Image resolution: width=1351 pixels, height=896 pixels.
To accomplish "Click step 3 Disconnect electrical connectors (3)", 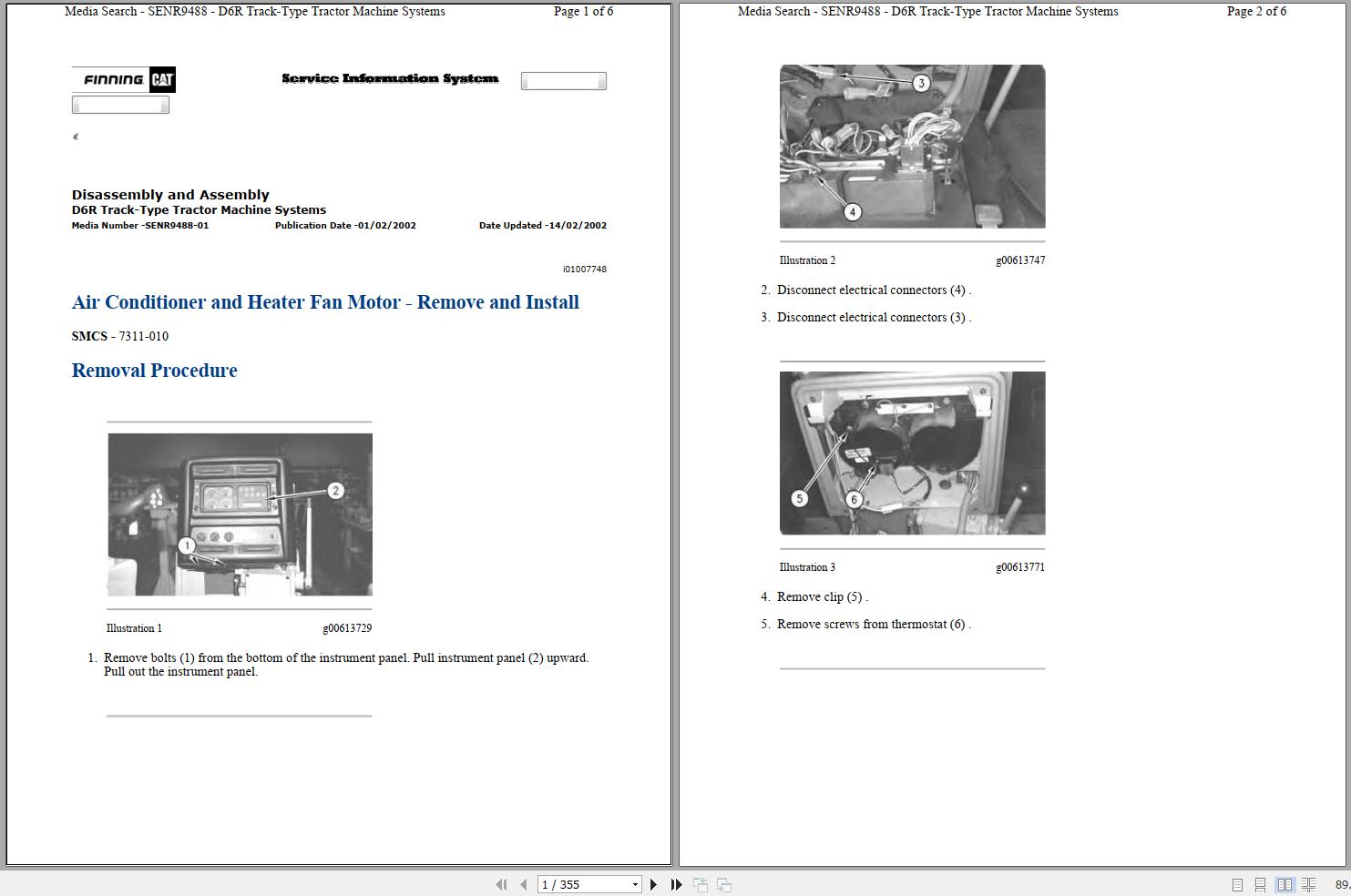I will [x=874, y=318].
